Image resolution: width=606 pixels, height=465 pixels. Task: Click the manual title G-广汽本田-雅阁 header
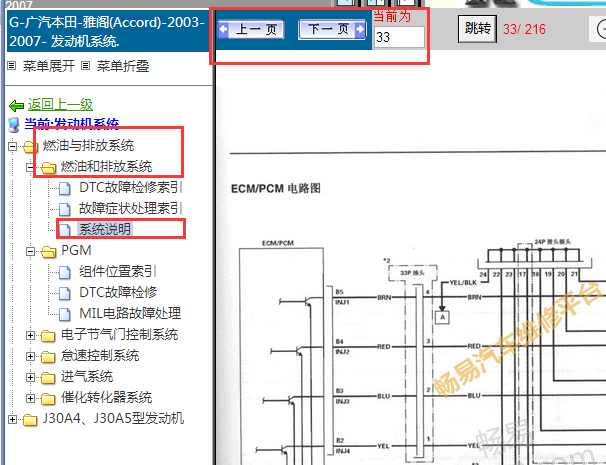(x=107, y=31)
